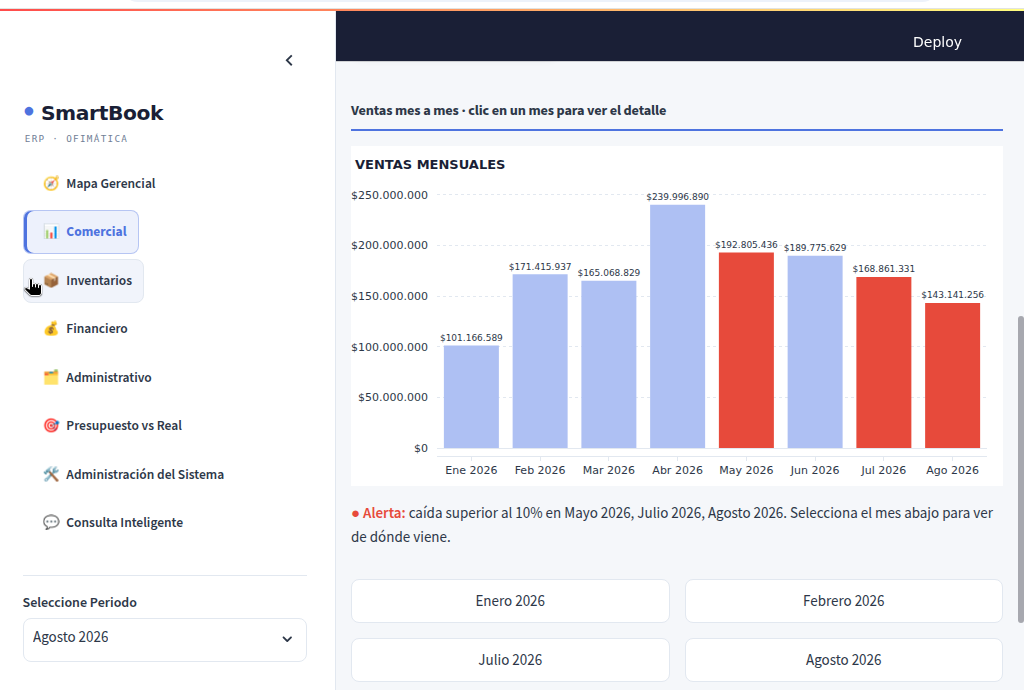Click the $168.861.331 value label
The image size is (1024, 690).
[x=884, y=268]
